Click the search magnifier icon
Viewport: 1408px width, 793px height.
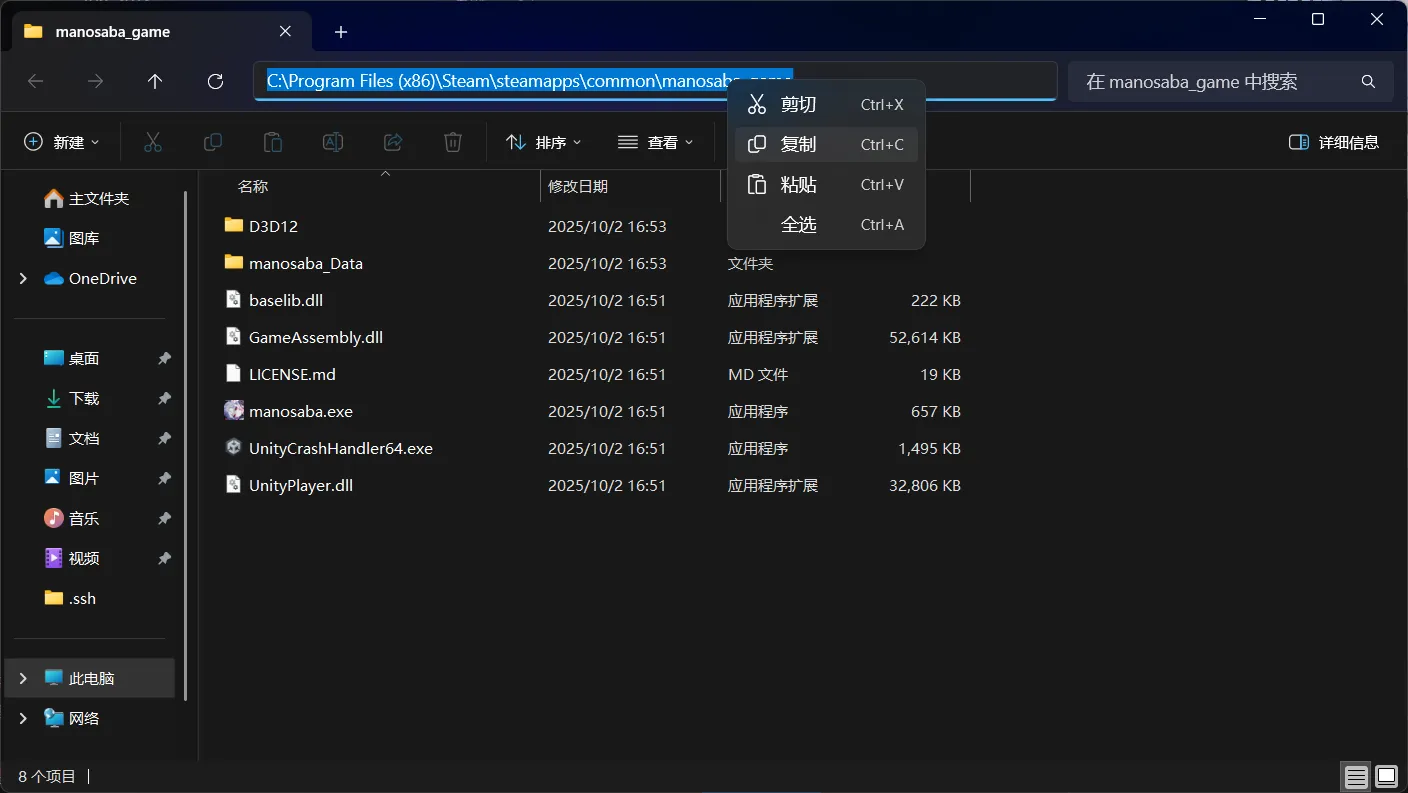(1368, 82)
